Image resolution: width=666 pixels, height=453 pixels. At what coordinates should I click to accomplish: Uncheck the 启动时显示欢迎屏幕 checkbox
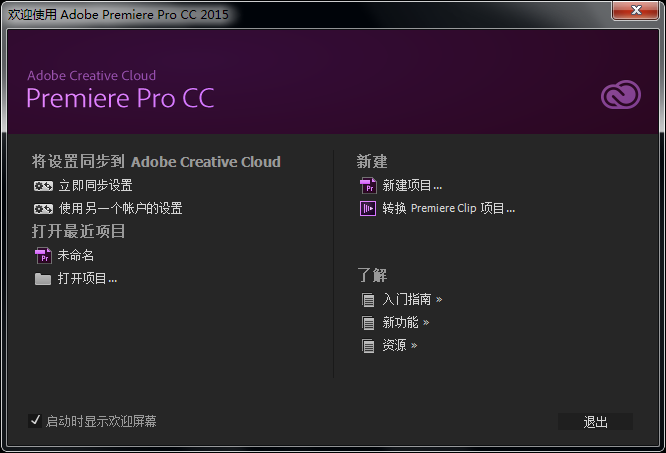click(x=36, y=421)
